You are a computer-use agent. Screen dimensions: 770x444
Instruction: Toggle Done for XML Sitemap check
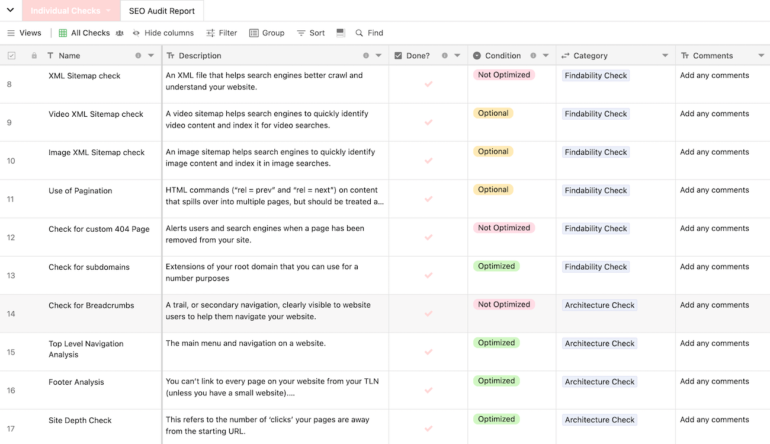point(428,84)
